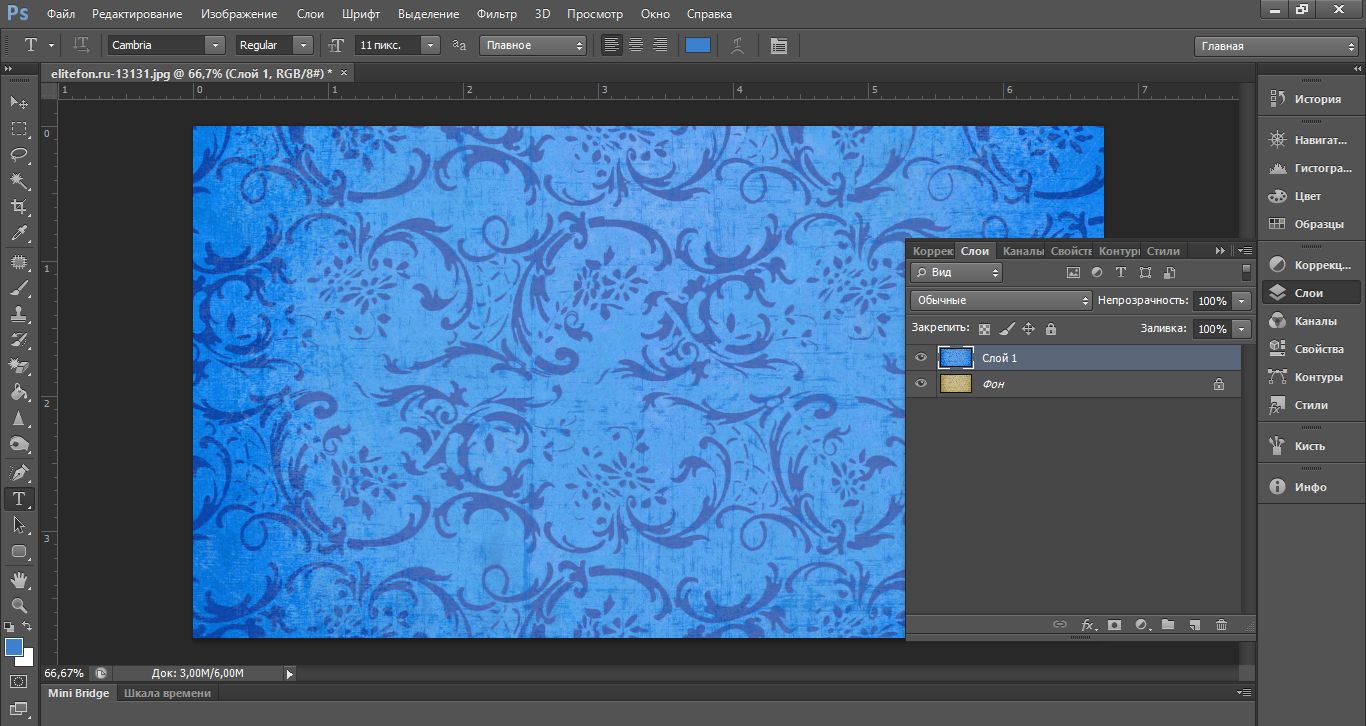This screenshot has height=726, width=1366.
Task: Toggle pixel layer filter
Action: pyautogui.click(x=1074, y=272)
